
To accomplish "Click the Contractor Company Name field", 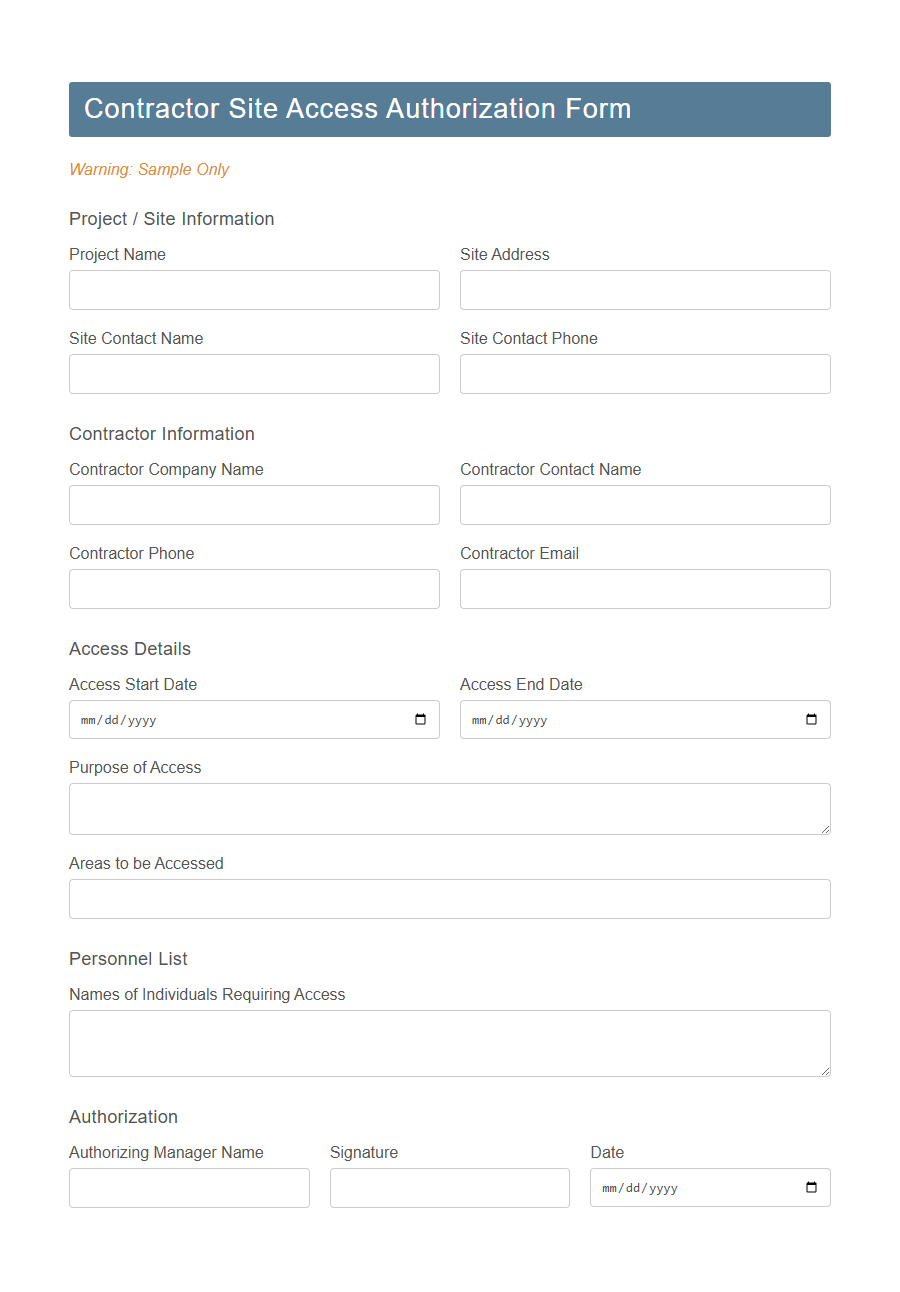I will [x=254, y=505].
